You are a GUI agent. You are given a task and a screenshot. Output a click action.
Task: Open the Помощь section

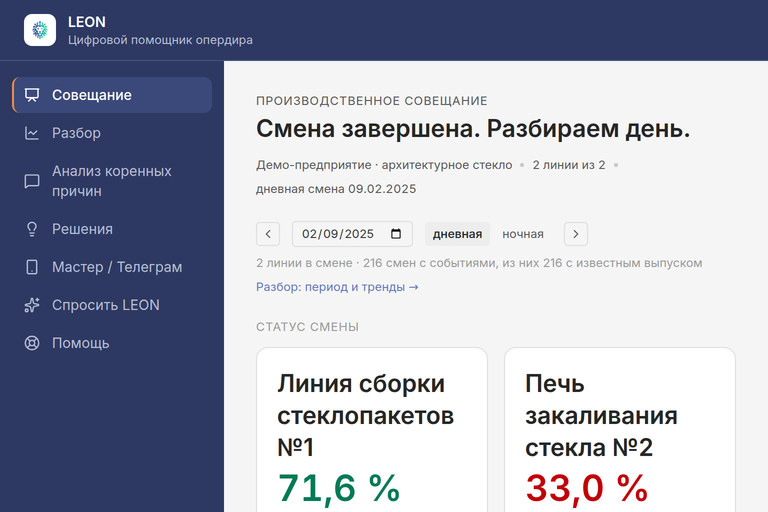point(112,343)
